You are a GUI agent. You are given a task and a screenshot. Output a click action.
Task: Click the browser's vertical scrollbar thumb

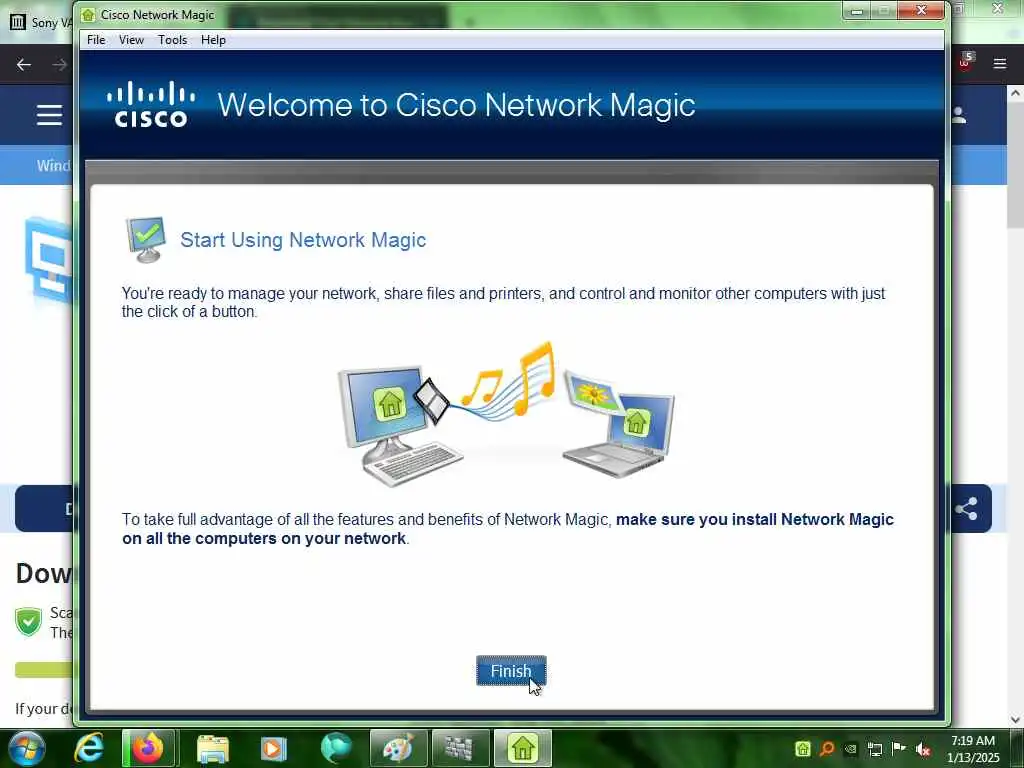(x=1015, y=164)
